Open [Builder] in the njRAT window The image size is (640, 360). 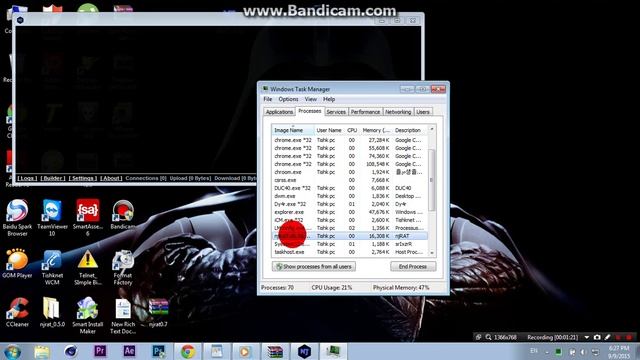(53, 178)
